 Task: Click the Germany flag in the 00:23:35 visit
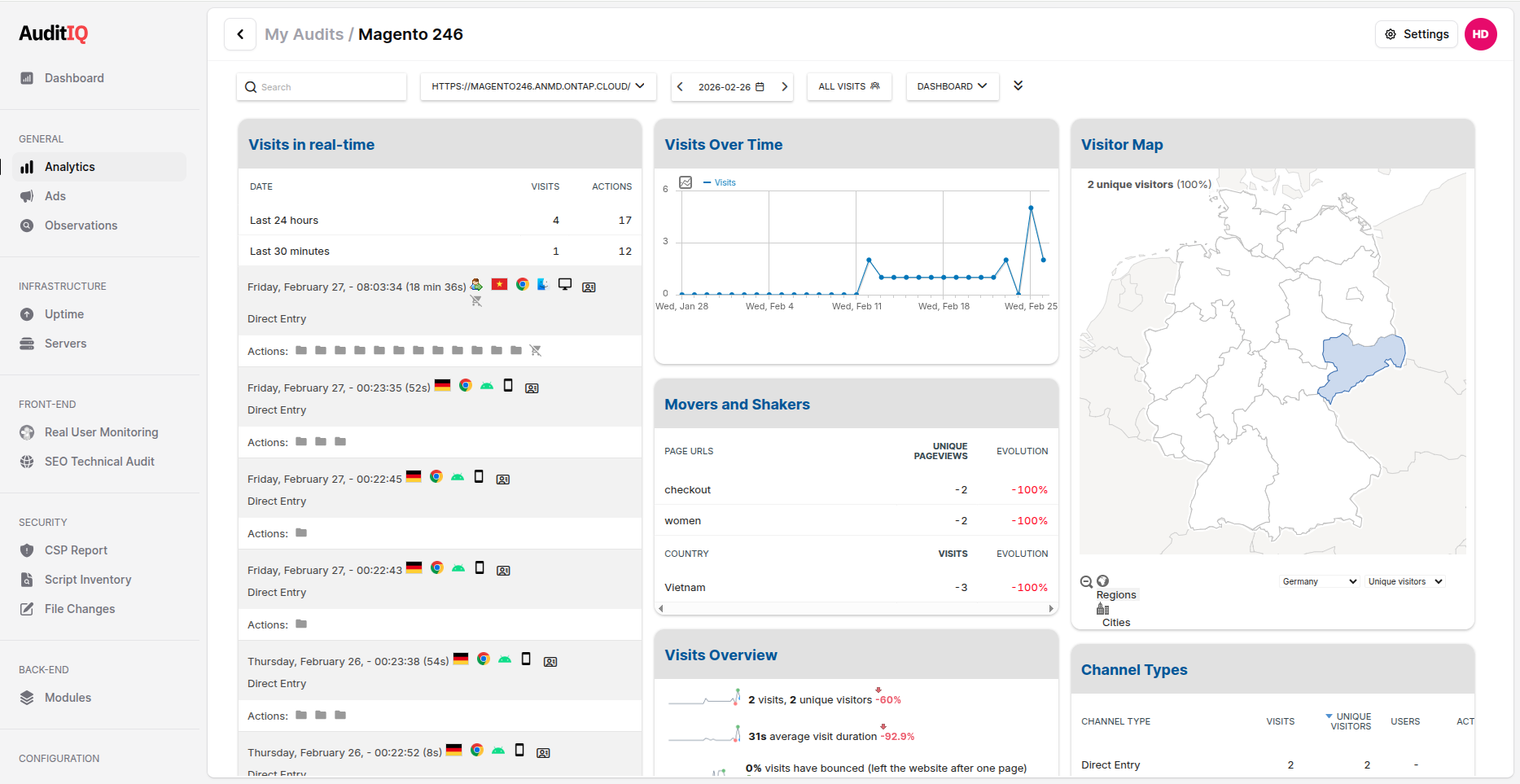coord(443,385)
